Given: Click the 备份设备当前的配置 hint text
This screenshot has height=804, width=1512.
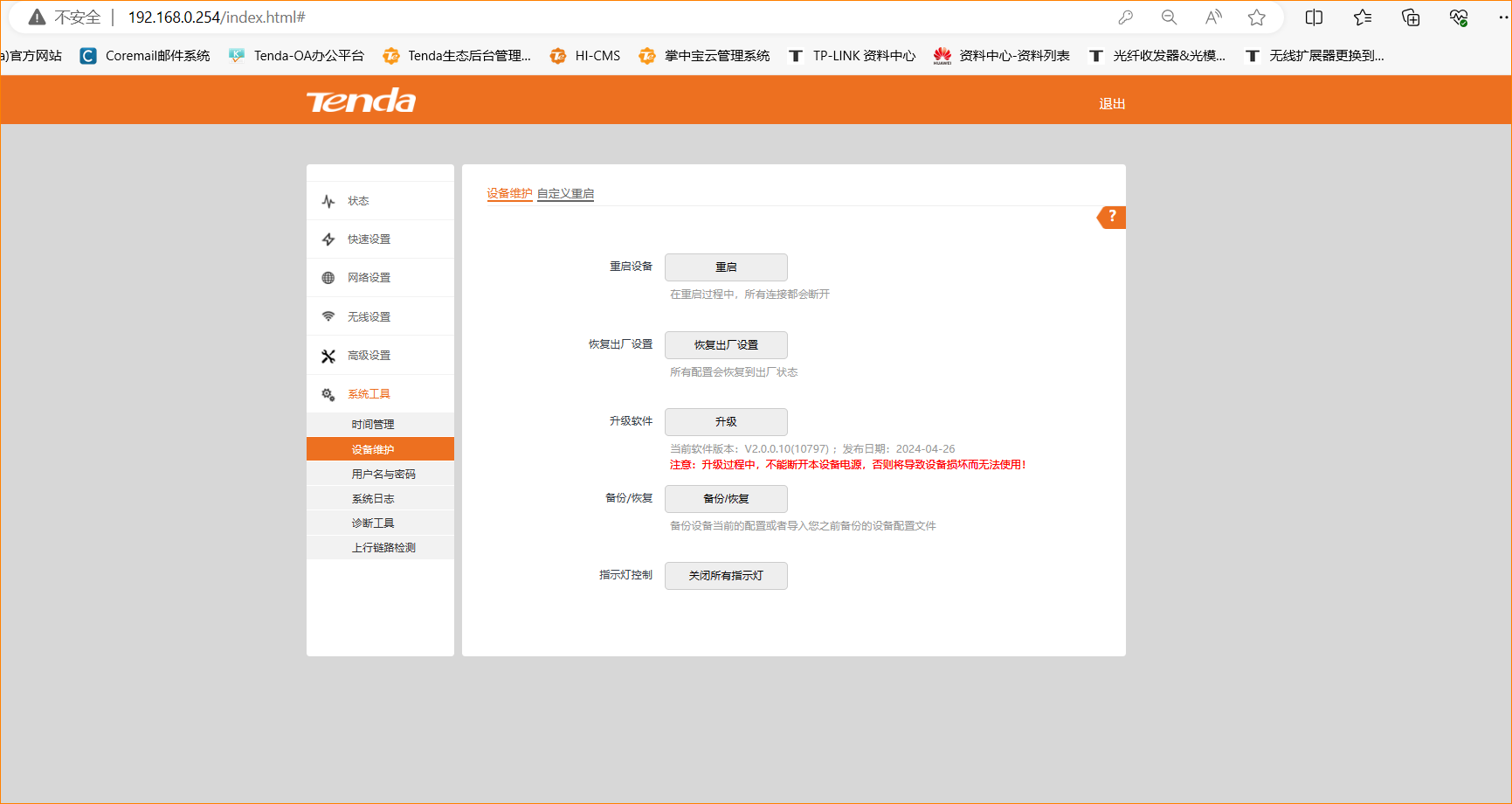Looking at the screenshot, I should [x=803, y=526].
